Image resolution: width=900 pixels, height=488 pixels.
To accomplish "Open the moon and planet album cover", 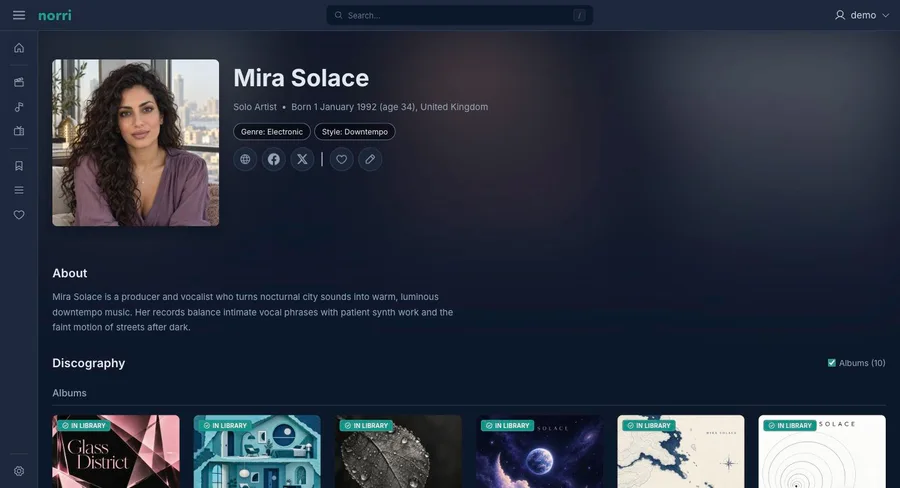I will (x=540, y=452).
